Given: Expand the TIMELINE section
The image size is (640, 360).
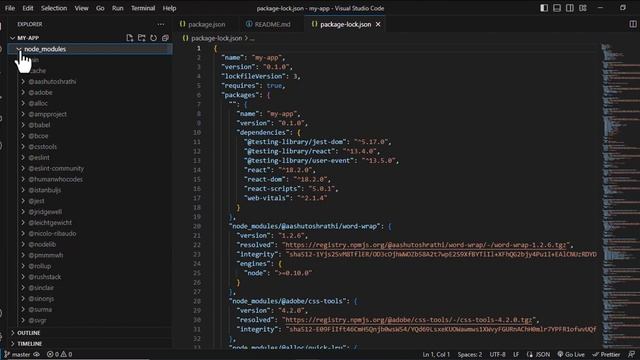Looking at the screenshot, I should point(13,344).
